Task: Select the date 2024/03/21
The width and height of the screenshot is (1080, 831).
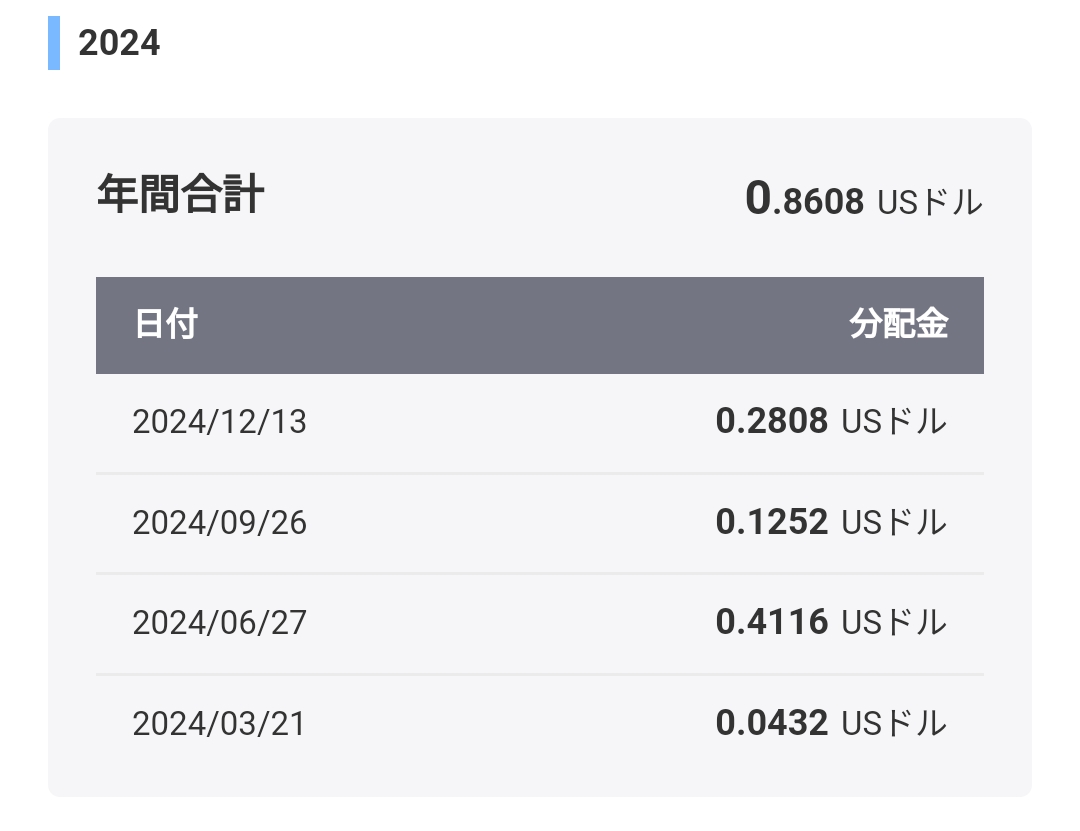Action: click(218, 724)
